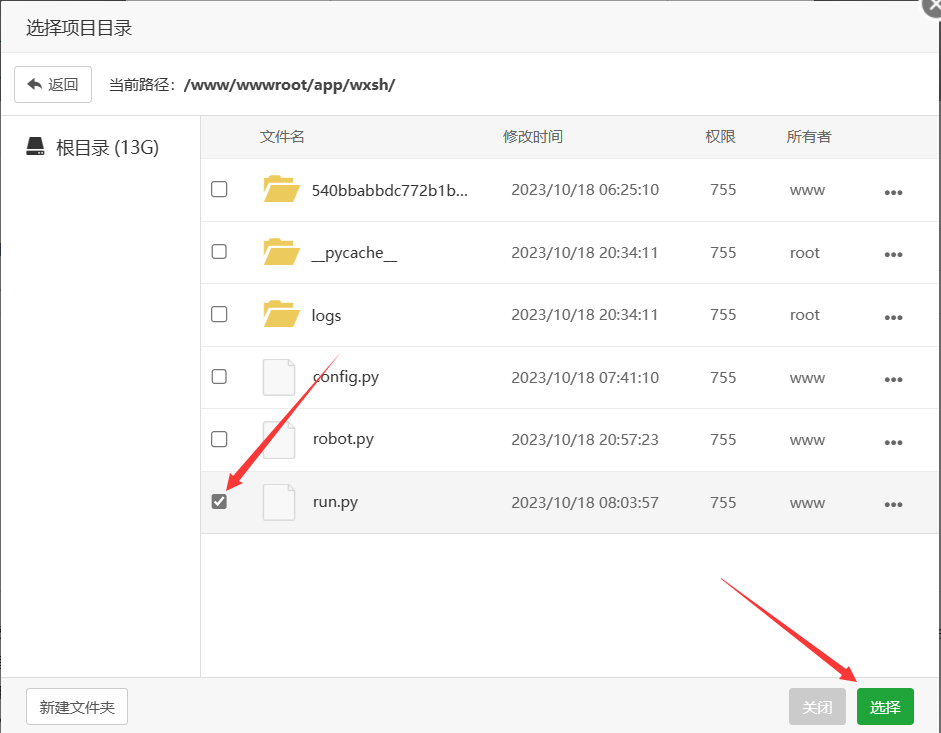Viewport: 941px width, 733px height.
Task: Open more options for __pycache__ row
Action: pyautogui.click(x=893, y=255)
